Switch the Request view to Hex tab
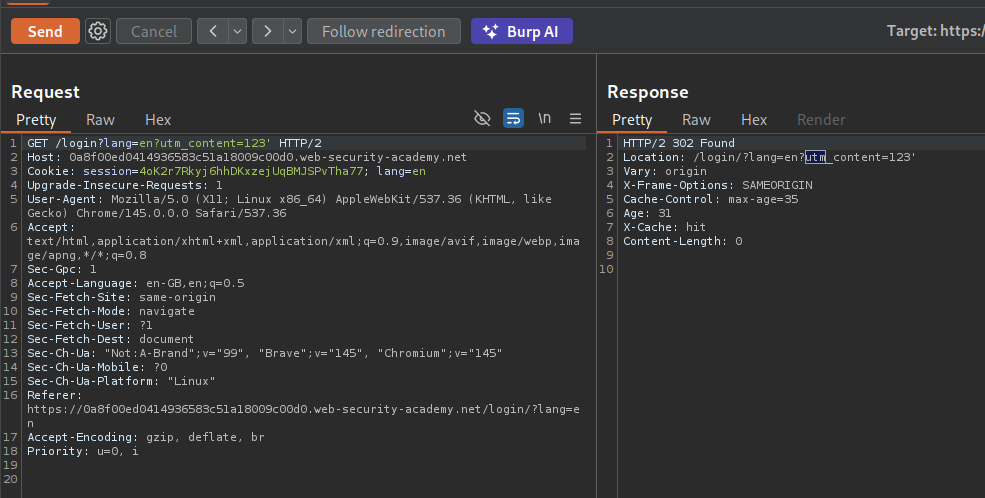This screenshot has width=985, height=498. pos(158,120)
